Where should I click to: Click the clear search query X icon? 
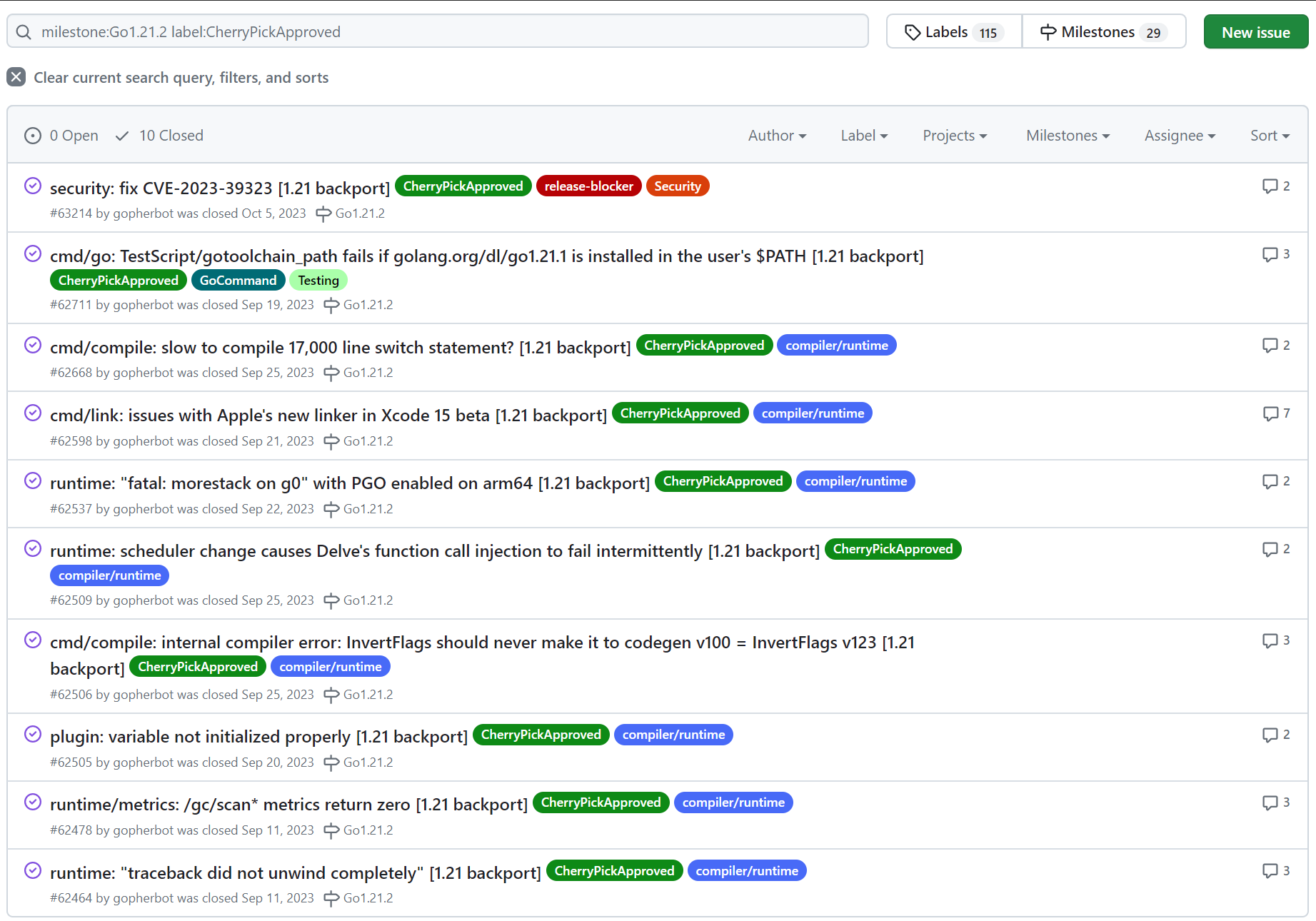click(x=16, y=77)
